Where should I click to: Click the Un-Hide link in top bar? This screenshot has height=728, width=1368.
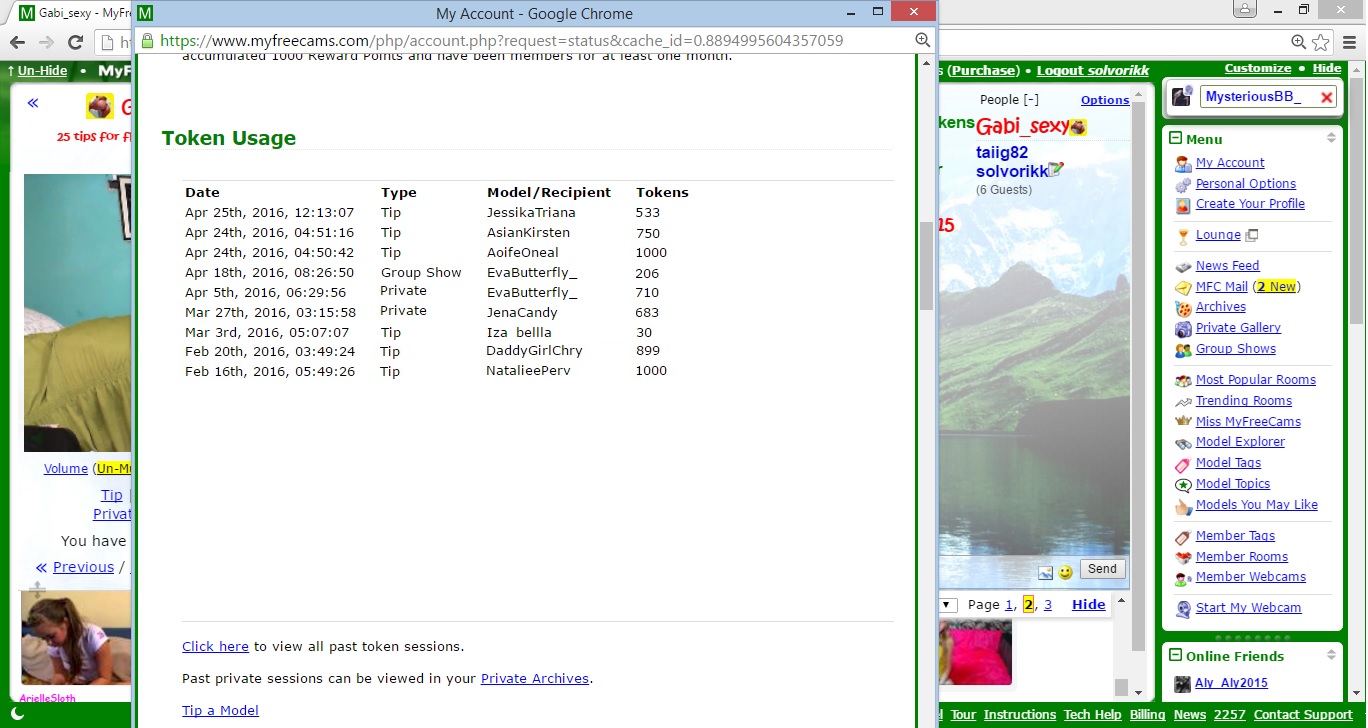(x=42, y=71)
